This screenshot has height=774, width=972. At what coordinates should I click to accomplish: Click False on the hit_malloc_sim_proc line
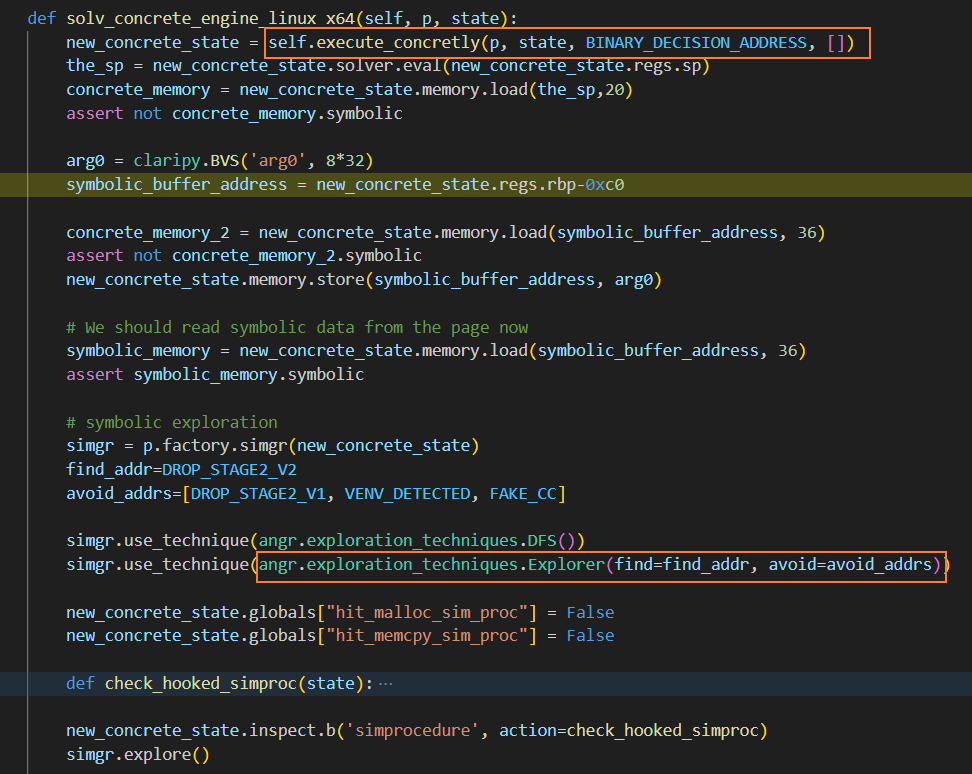pos(590,612)
